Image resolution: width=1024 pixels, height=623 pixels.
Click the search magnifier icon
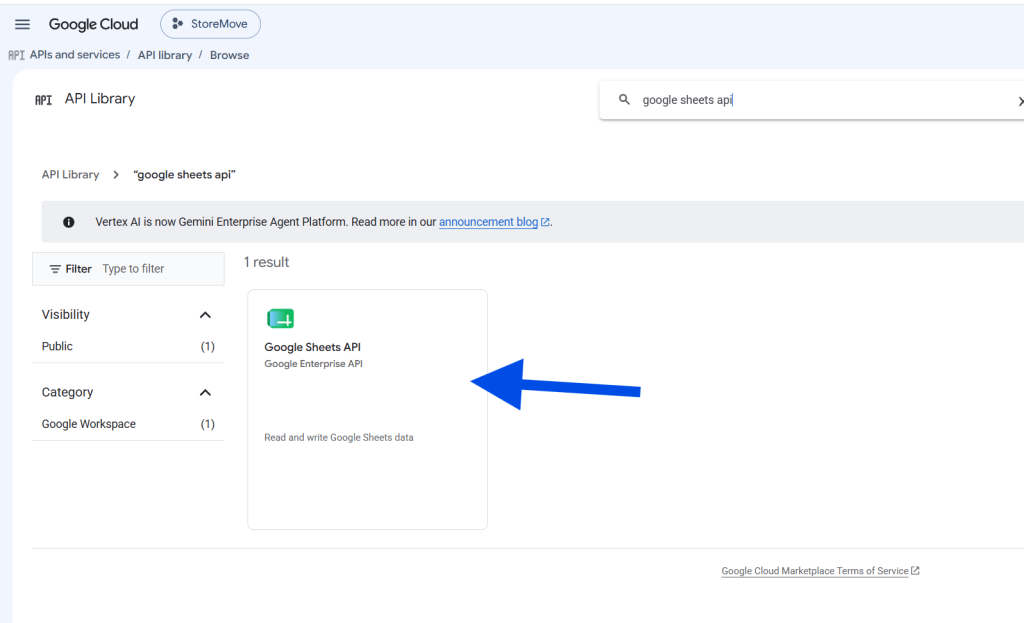[x=624, y=100]
